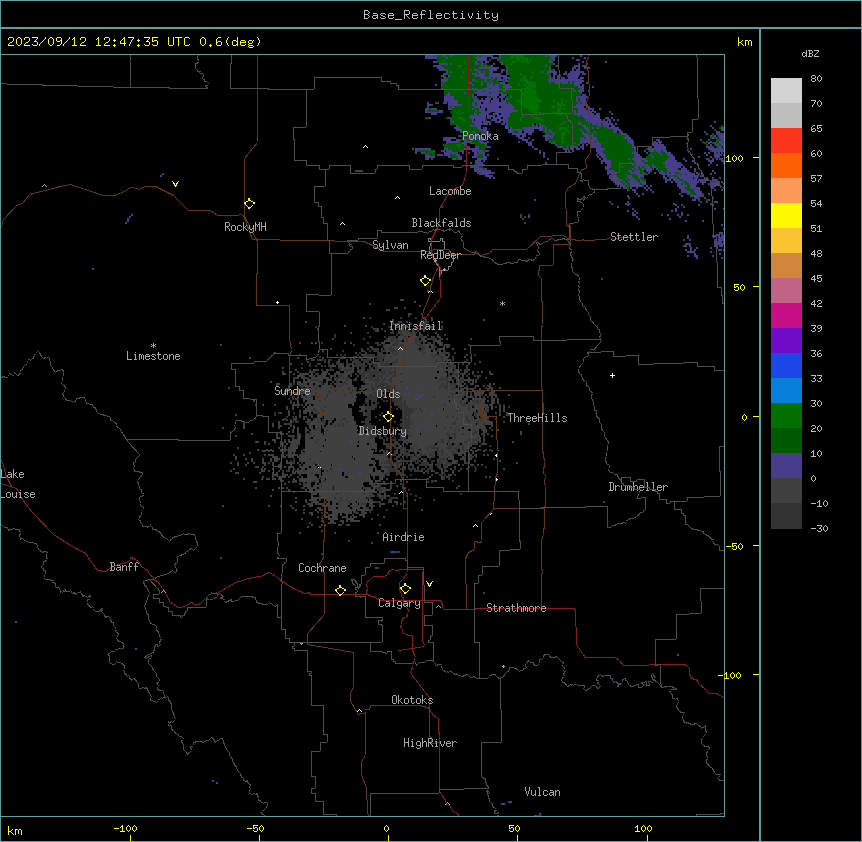Click the Olds town label

pyautogui.click(x=388, y=394)
